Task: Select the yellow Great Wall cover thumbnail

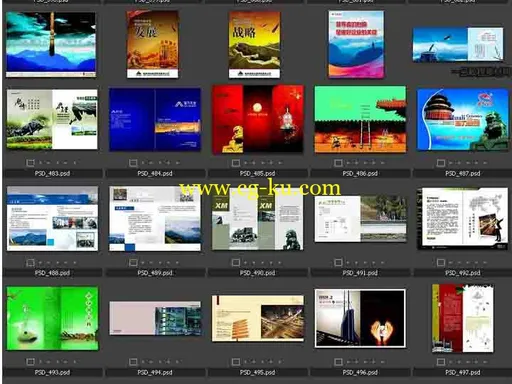Action: (x=254, y=45)
